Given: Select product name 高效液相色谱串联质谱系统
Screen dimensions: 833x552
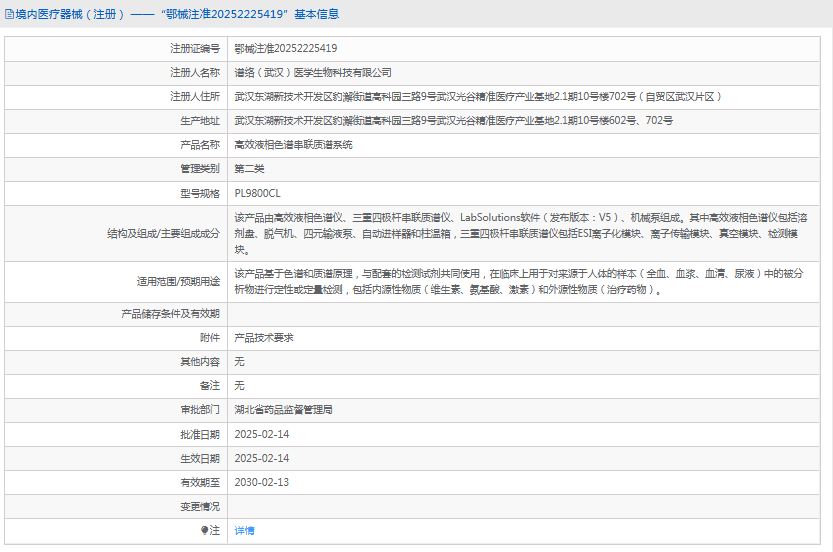Looking at the screenshot, I should click(293, 145).
